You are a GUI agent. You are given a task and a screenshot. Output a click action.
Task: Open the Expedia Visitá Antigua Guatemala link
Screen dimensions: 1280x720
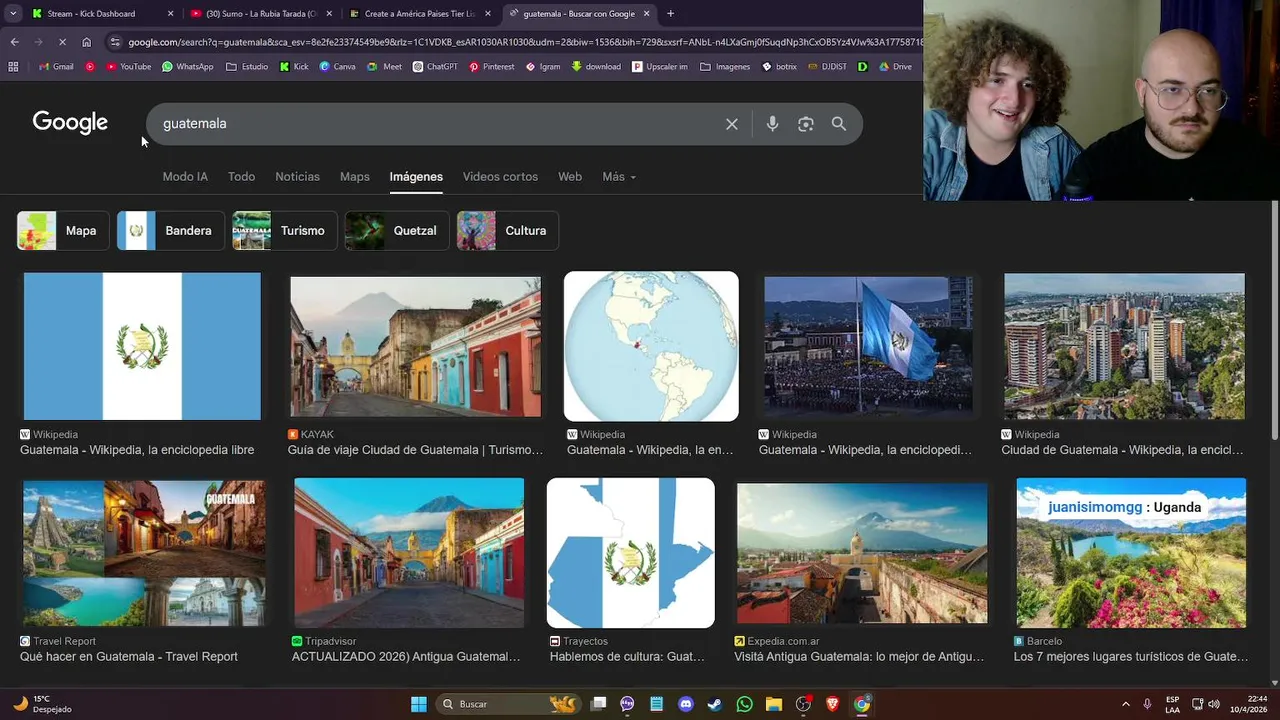pos(859,657)
